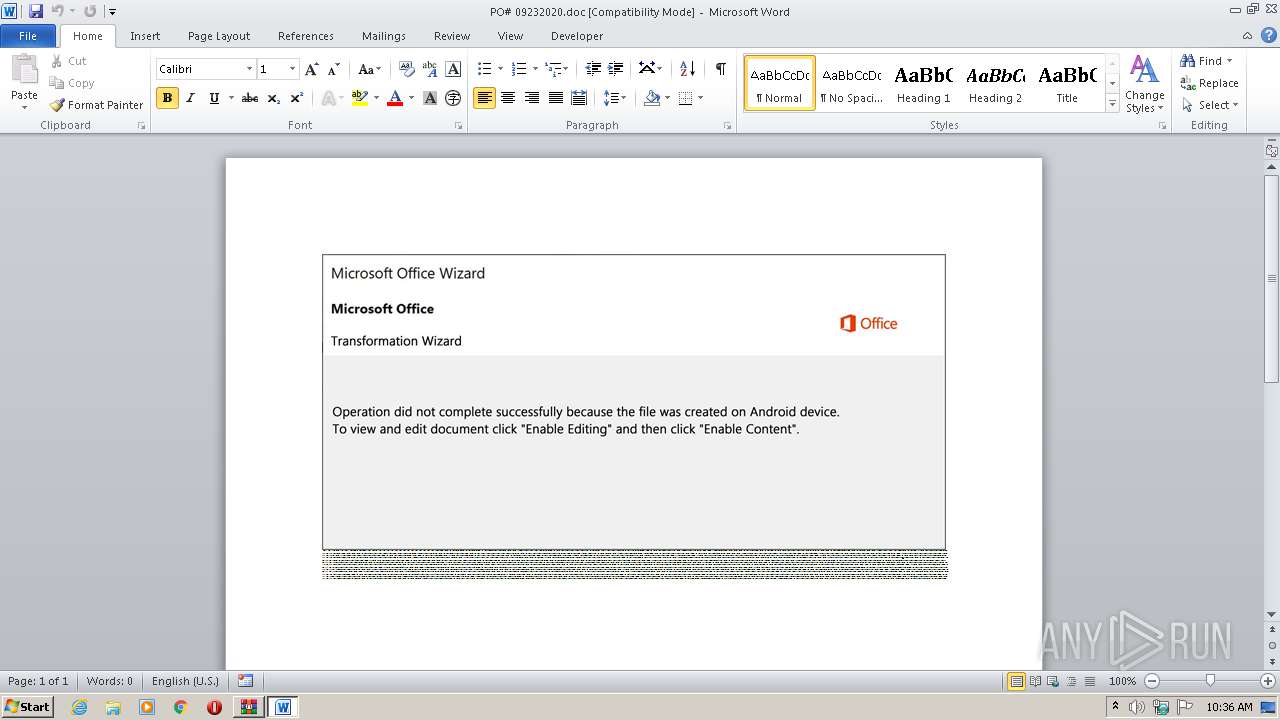Click the Save icon in Quick Access
The height and width of the screenshot is (720, 1280).
(x=36, y=11)
